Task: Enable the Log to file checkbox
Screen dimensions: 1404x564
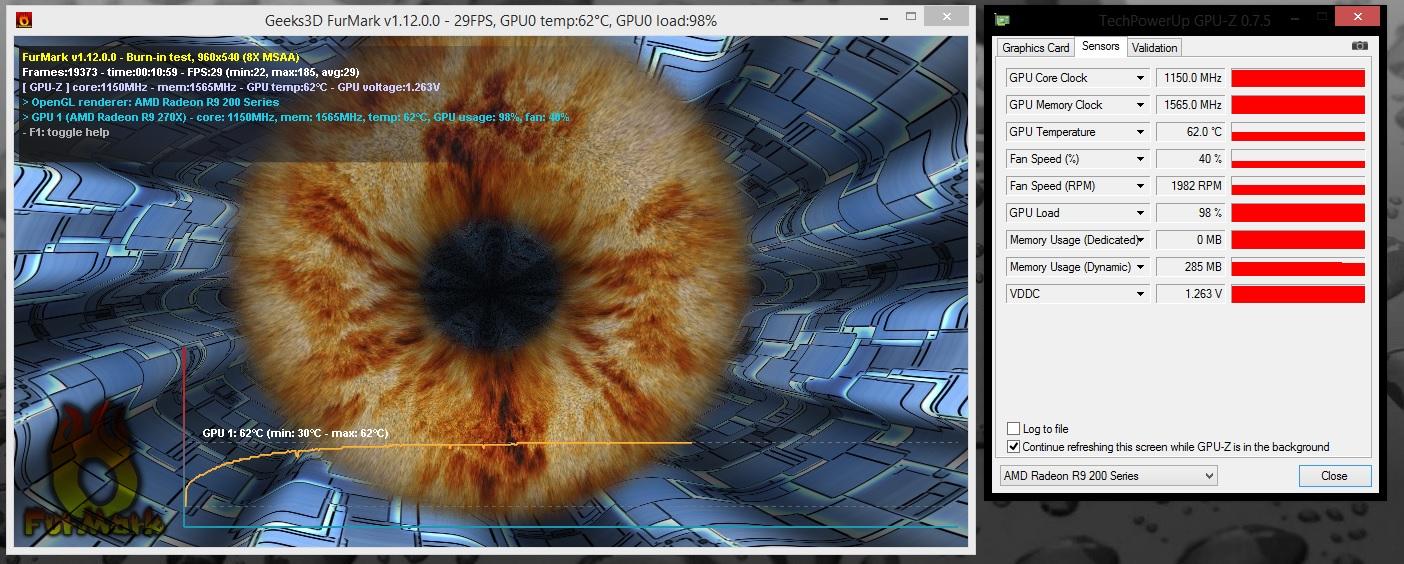Action: click(x=1014, y=429)
